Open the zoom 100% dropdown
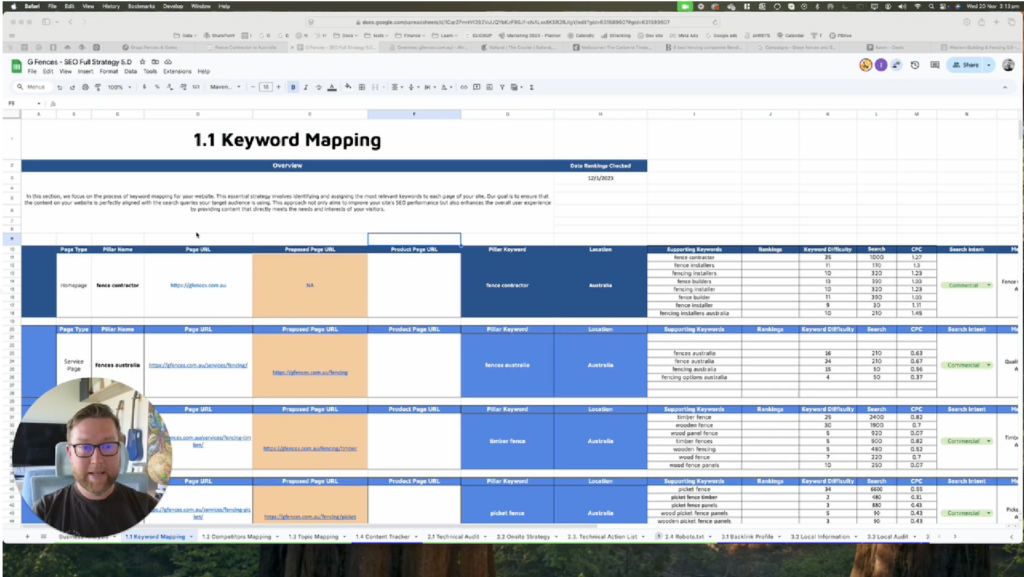 click(x=118, y=87)
